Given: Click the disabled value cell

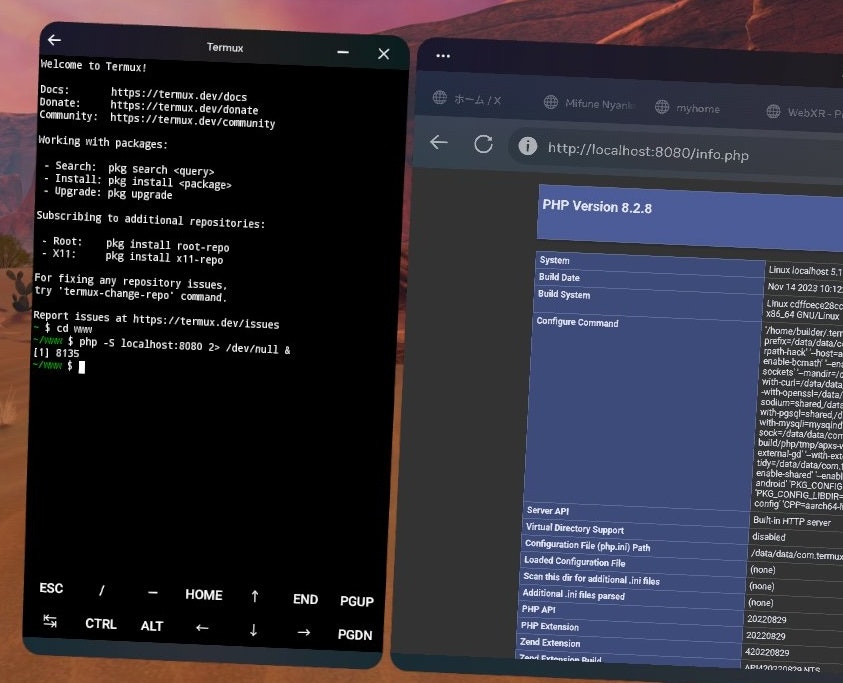Looking at the screenshot, I should 769,537.
